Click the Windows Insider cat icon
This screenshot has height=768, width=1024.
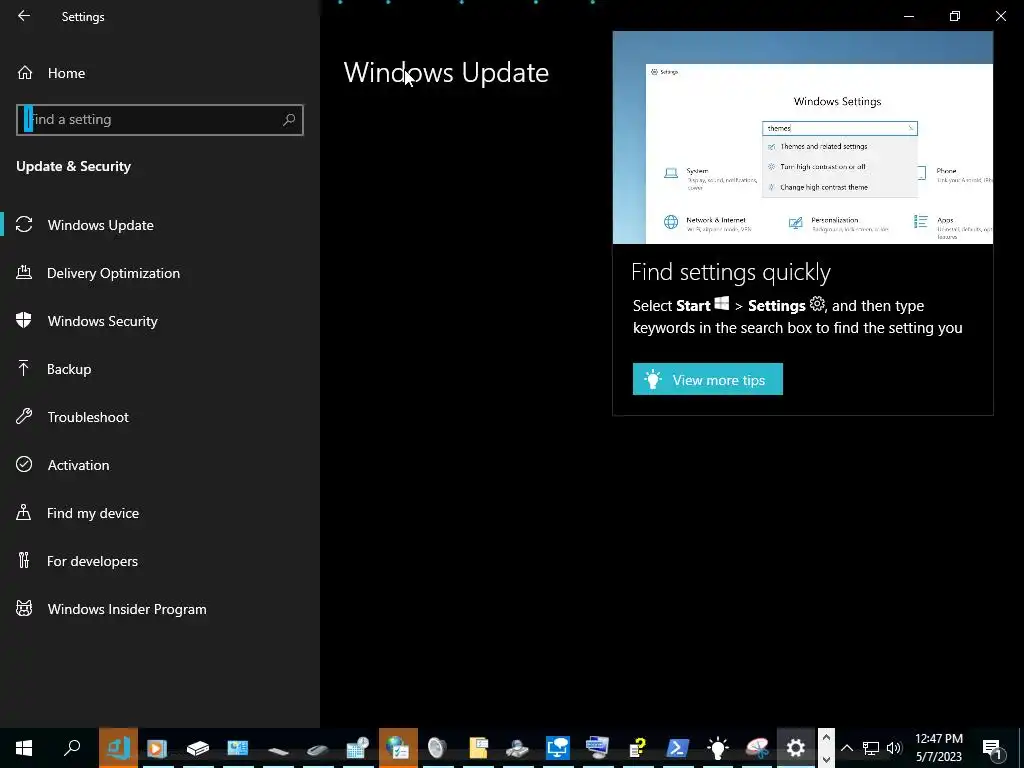(x=24, y=609)
